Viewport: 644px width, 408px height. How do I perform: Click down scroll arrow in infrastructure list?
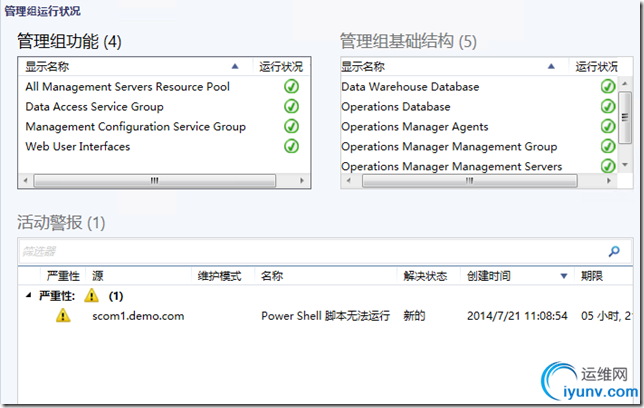pyautogui.click(x=625, y=165)
